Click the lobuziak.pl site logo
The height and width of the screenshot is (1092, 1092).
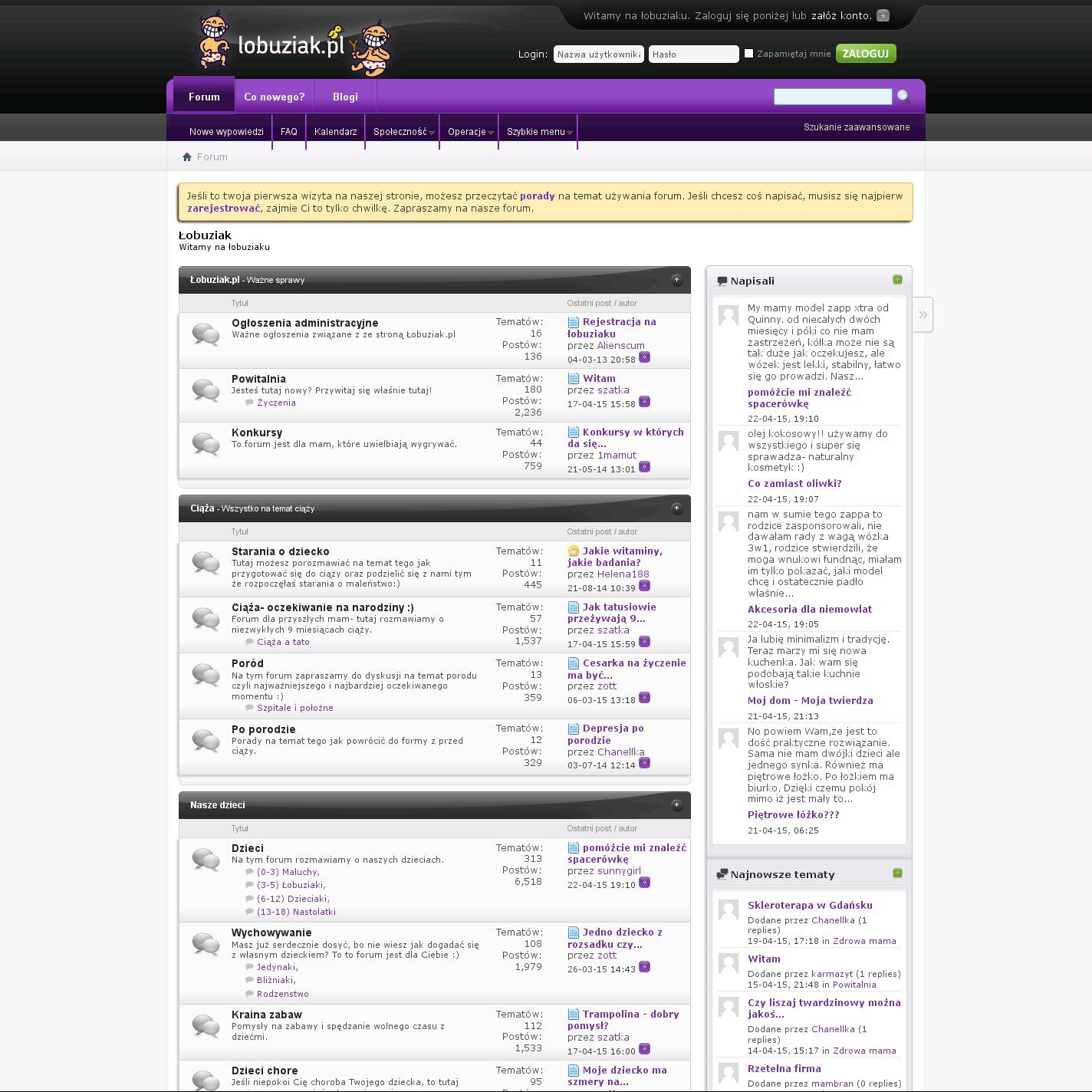[x=294, y=44]
